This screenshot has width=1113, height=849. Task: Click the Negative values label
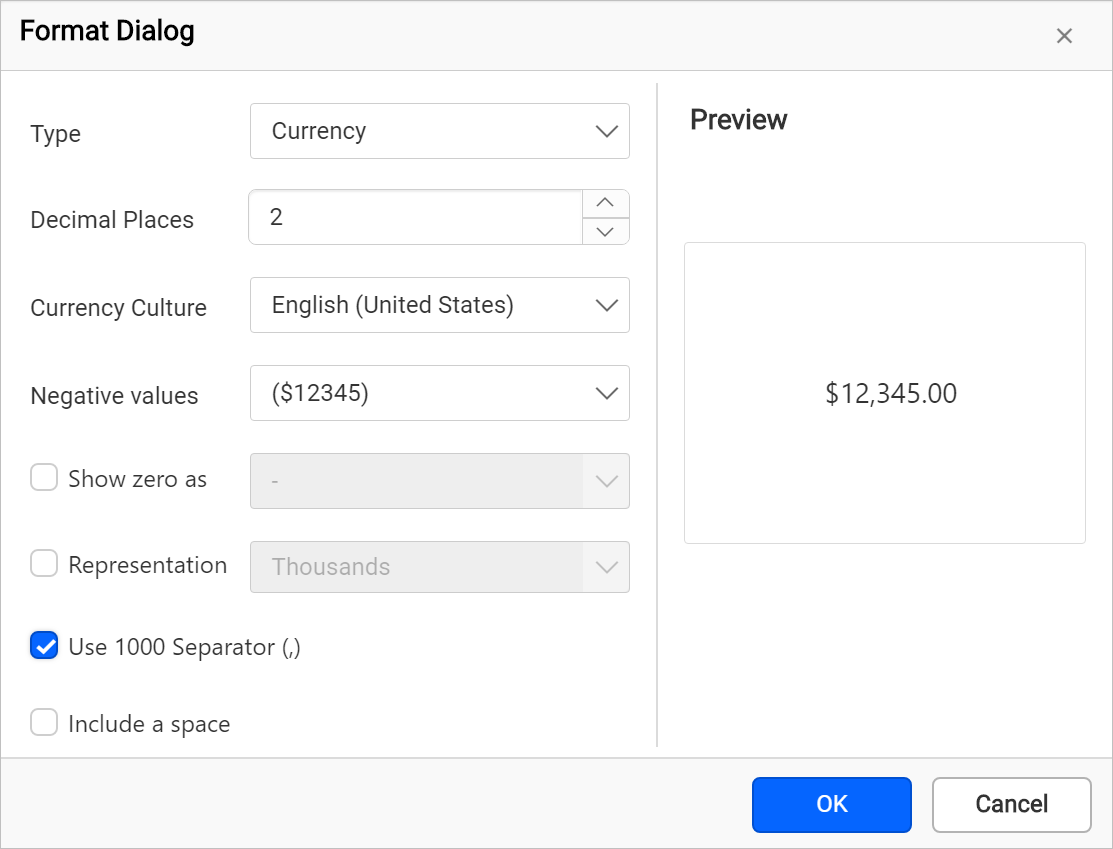(114, 396)
